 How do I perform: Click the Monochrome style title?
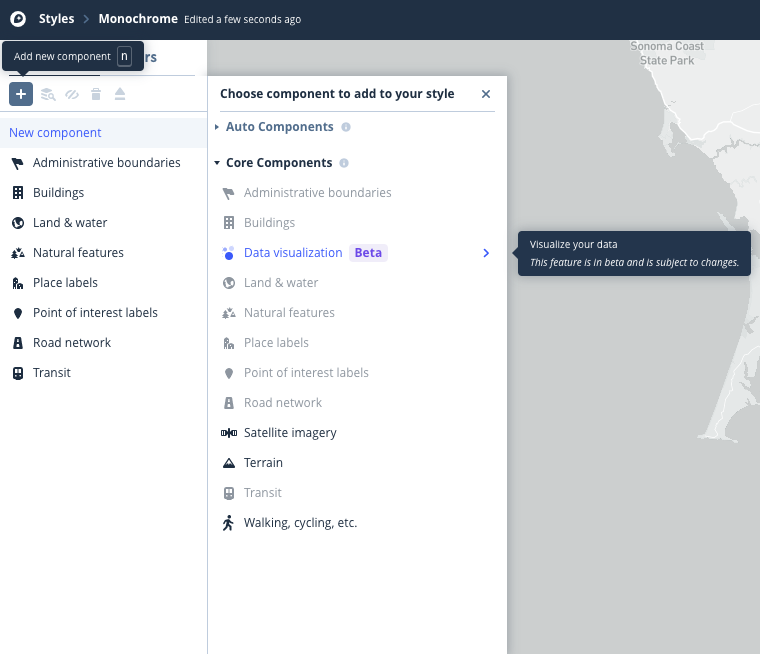(x=138, y=19)
